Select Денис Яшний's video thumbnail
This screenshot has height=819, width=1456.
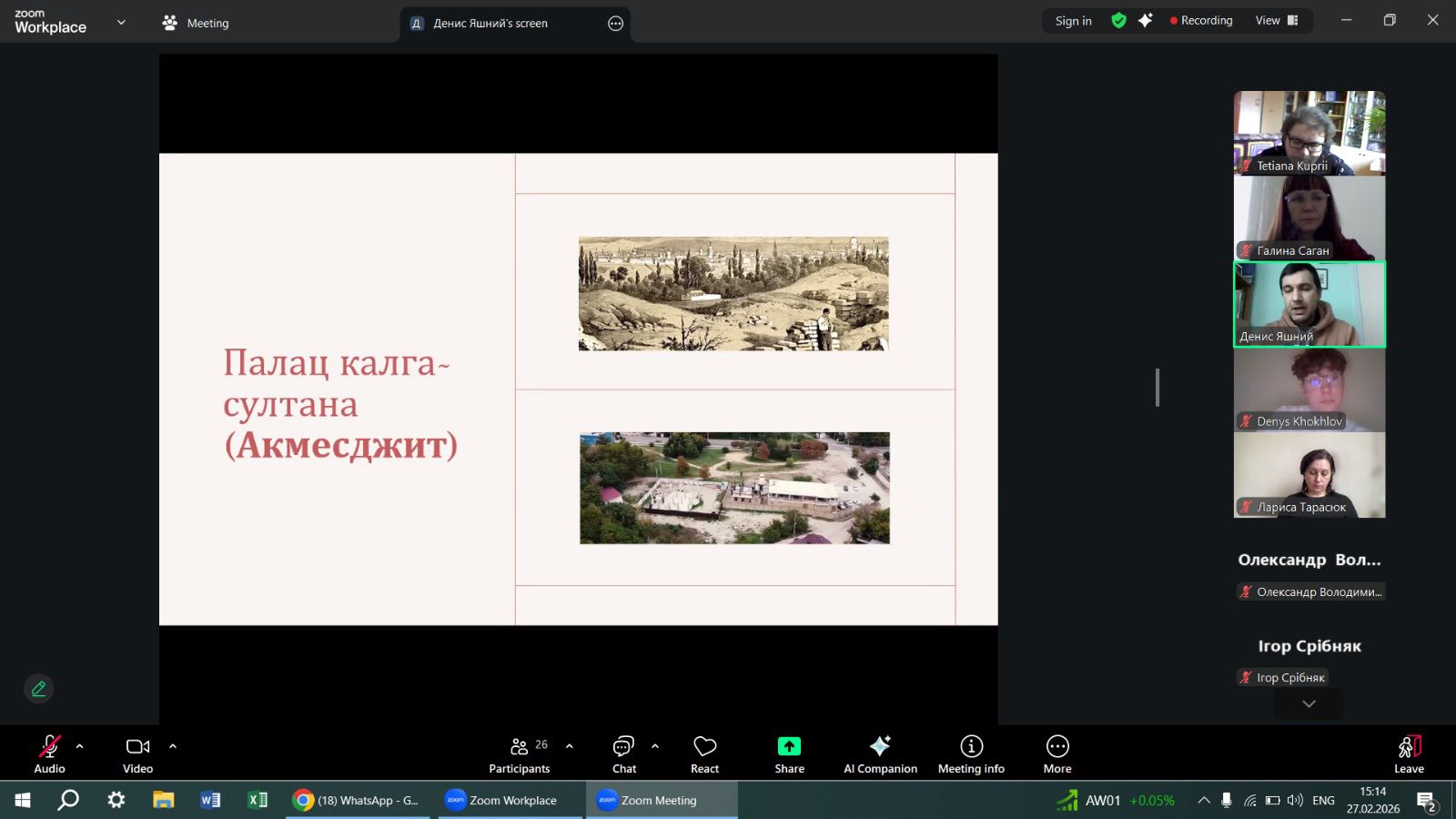point(1309,304)
